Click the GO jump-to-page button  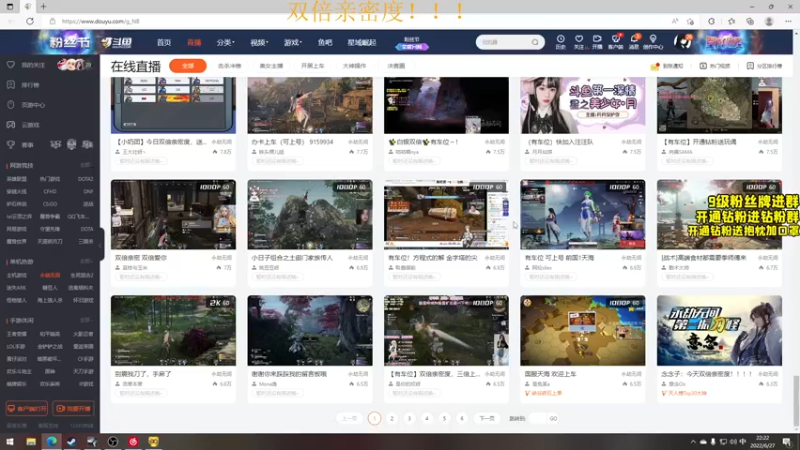[x=553, y=418]
